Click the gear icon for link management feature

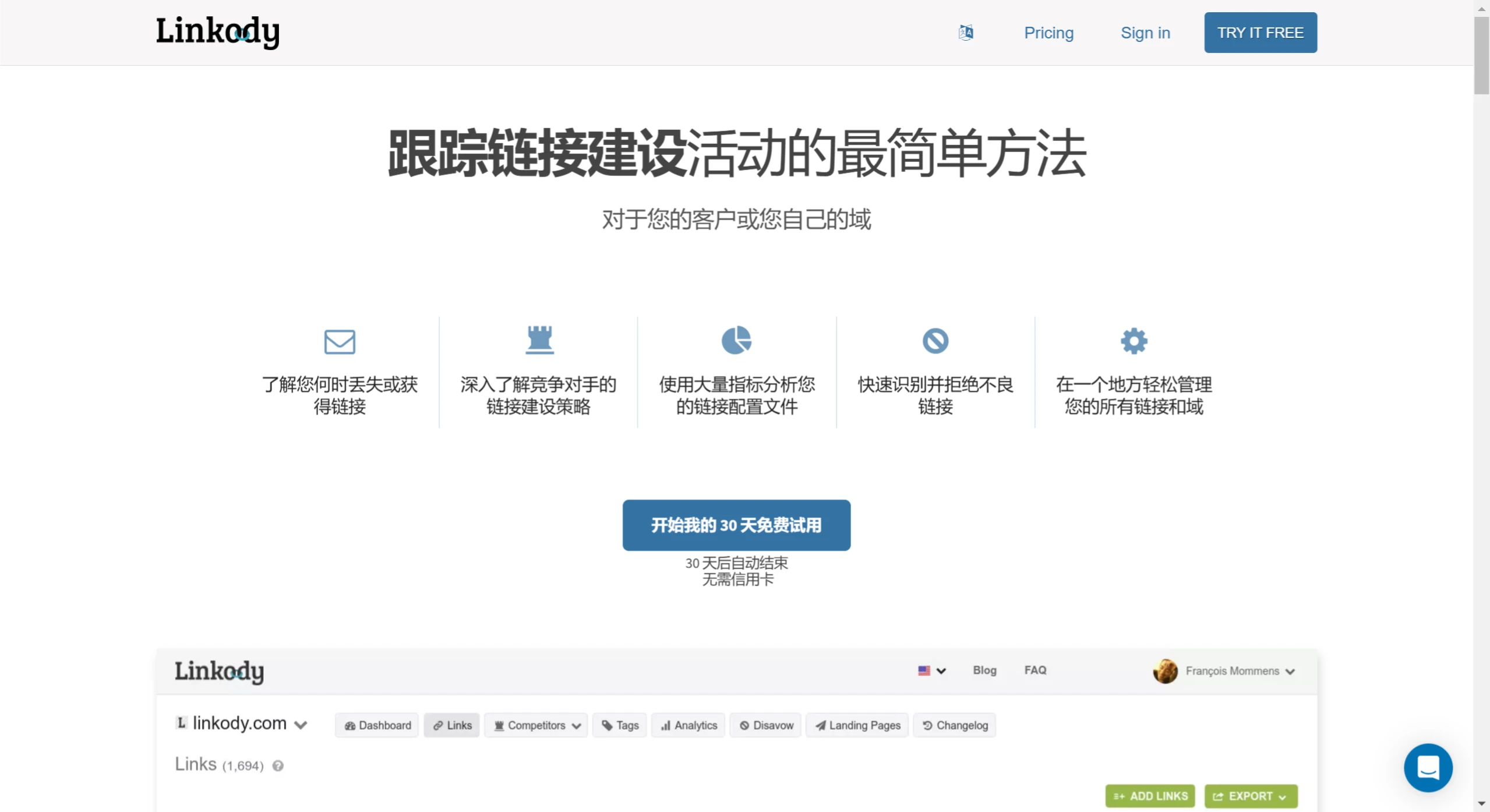tap(1134, 341)
